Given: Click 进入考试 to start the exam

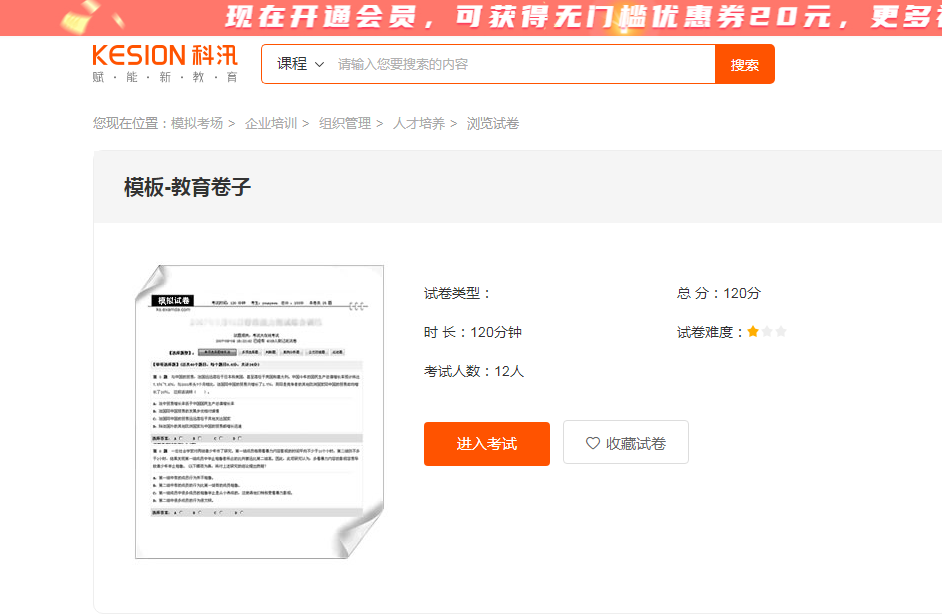Looking at the screenshot, I should 486,443.
